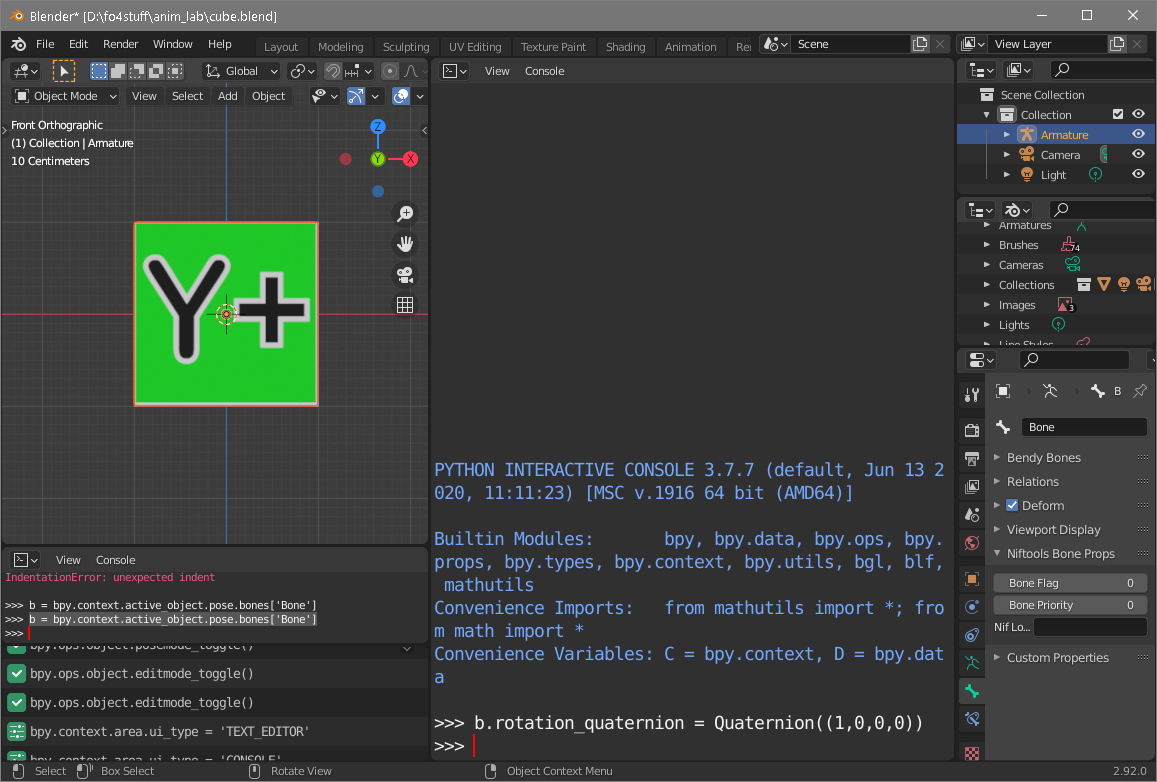The height and width of the screenshot is (782, 1157).
Task: Choose Set new selection mode
Action: [x=98, y=71]
